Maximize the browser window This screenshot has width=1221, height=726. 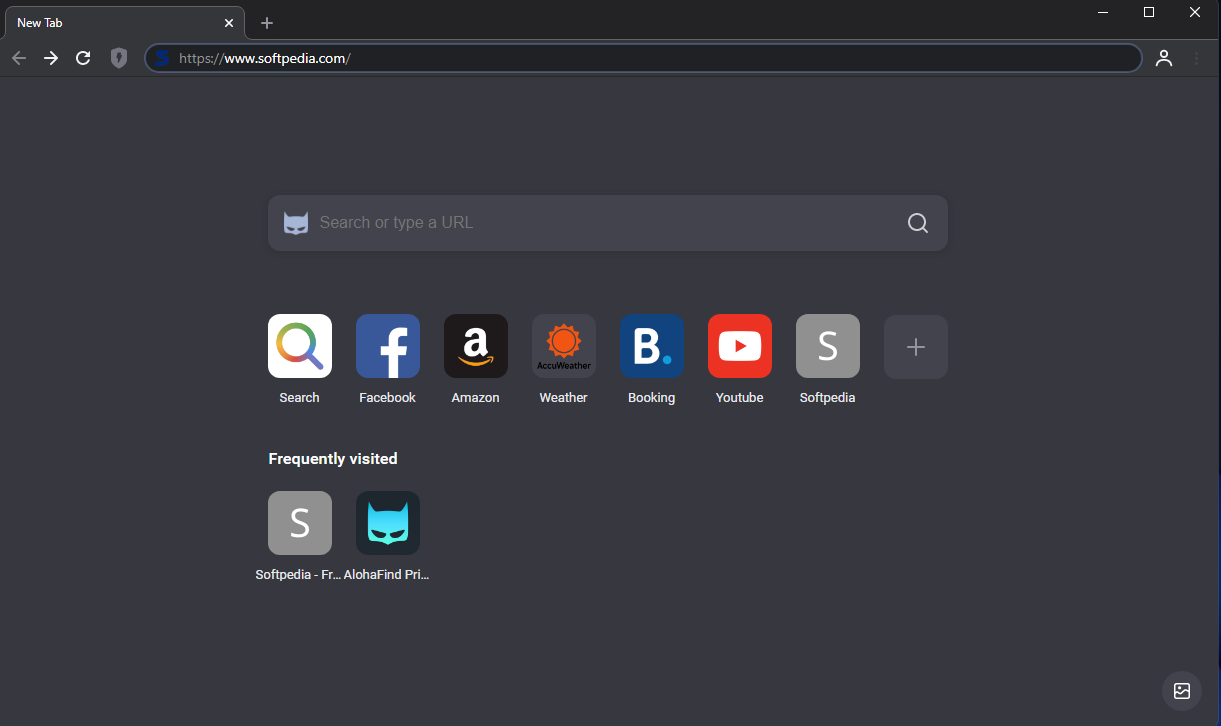coord(1149,12)
